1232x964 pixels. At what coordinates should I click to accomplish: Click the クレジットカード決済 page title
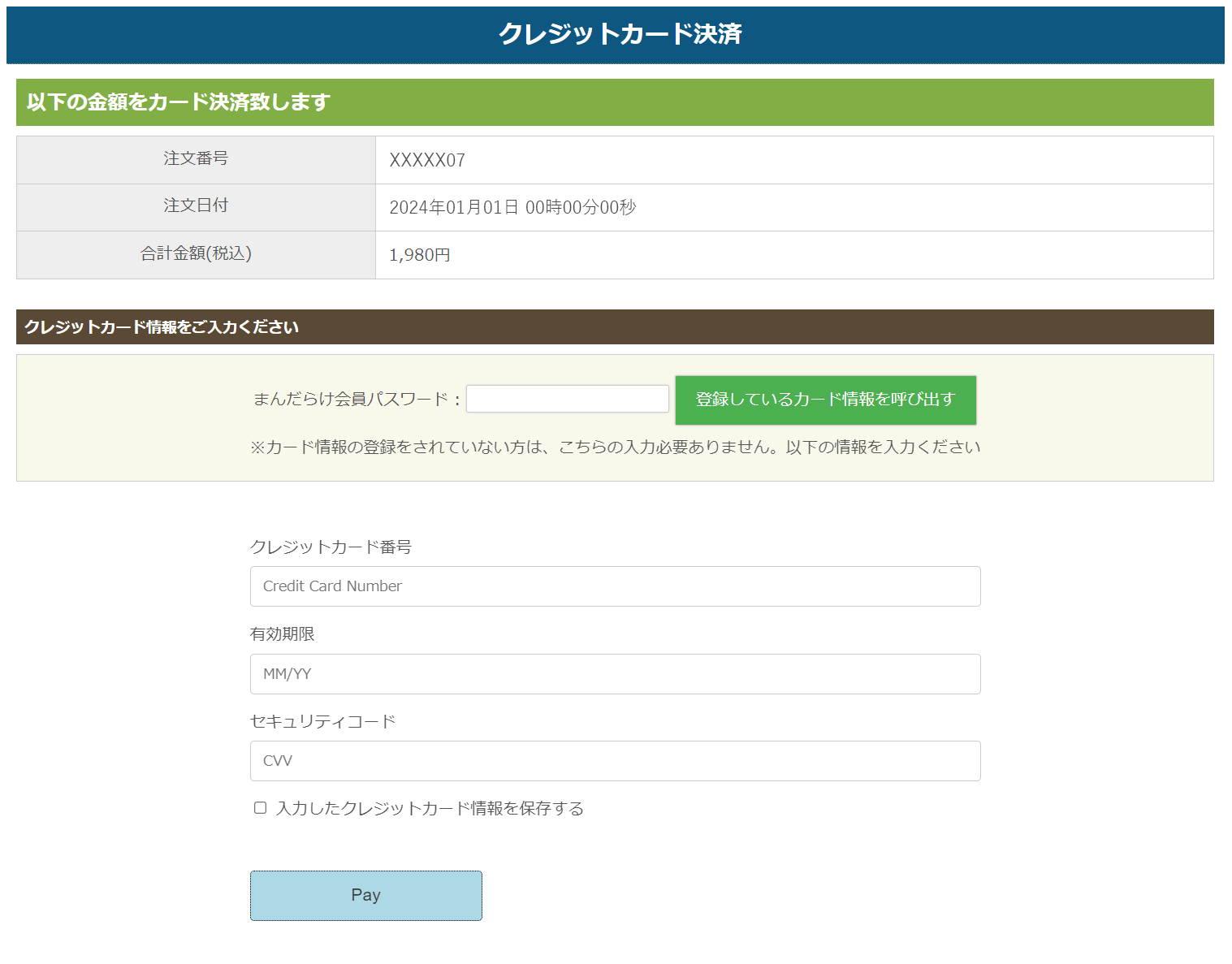pyautogui.click(x=620, y=34)
